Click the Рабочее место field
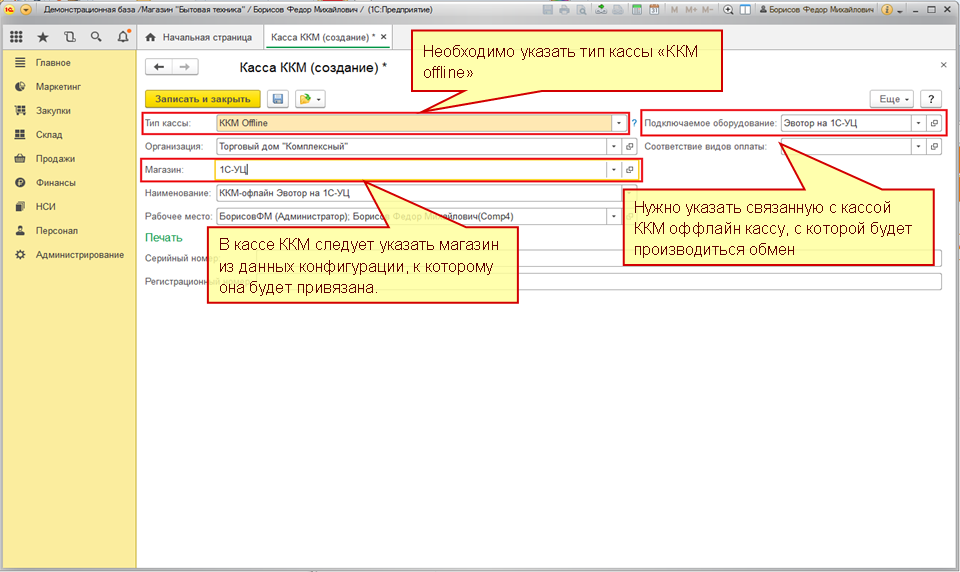960x572 pixels. (411, 216)
